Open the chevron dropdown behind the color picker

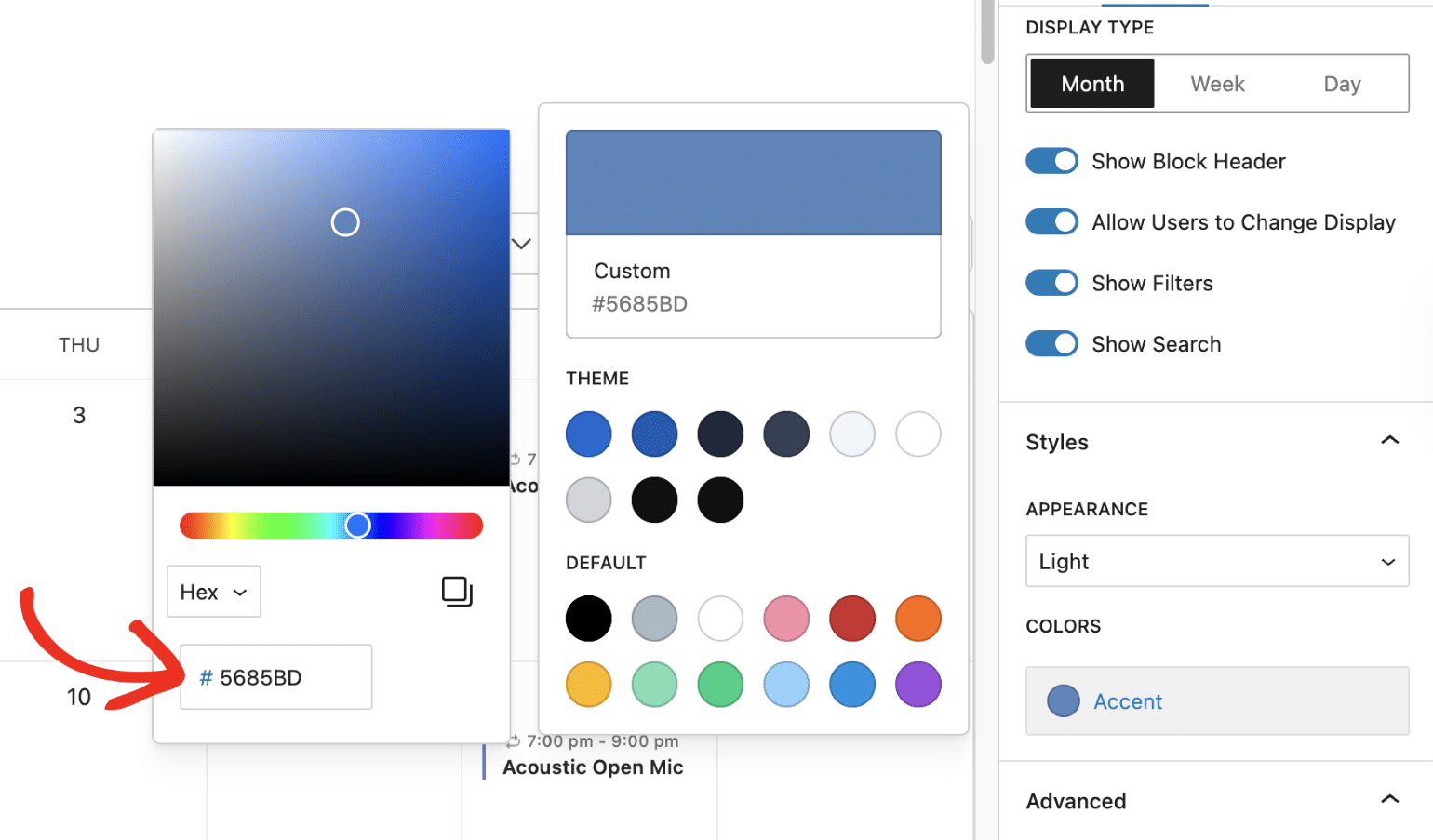coord(522,244)
